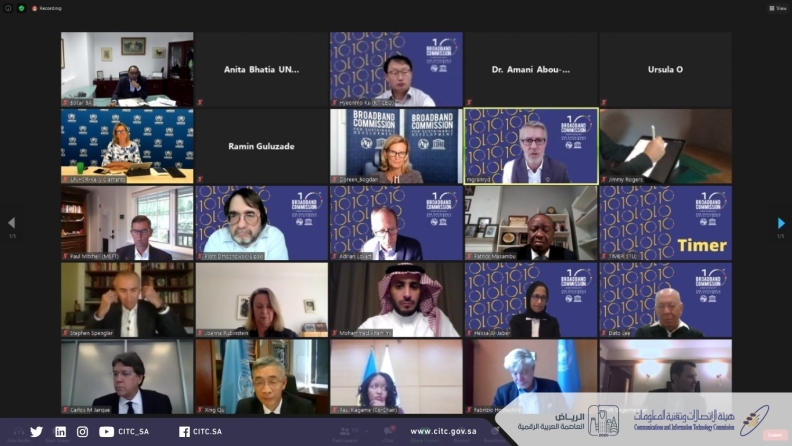
Task: Go to previous page of participants
Action: (12, 223)
